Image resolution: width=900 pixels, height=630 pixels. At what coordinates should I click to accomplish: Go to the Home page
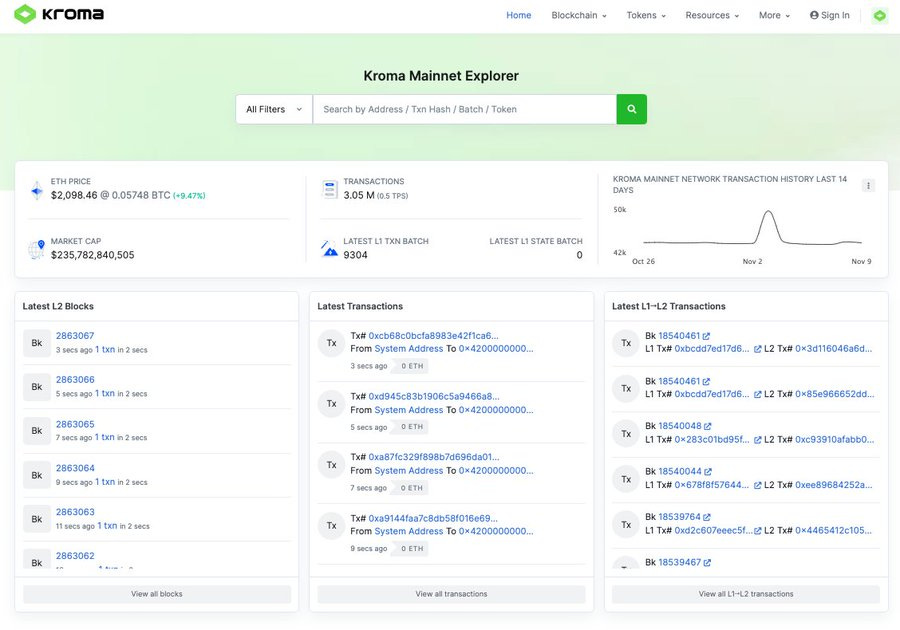click(x=518, y=15)
